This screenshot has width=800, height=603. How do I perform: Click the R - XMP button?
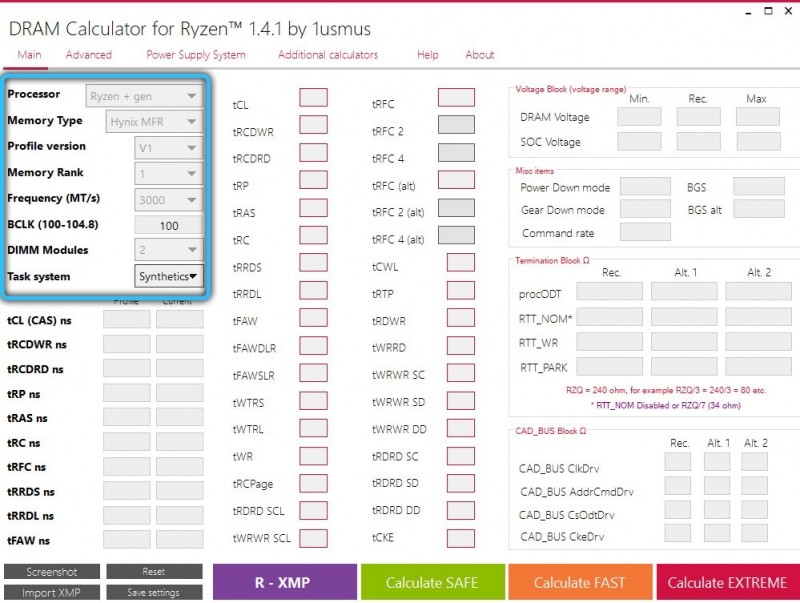click(285, 582)
